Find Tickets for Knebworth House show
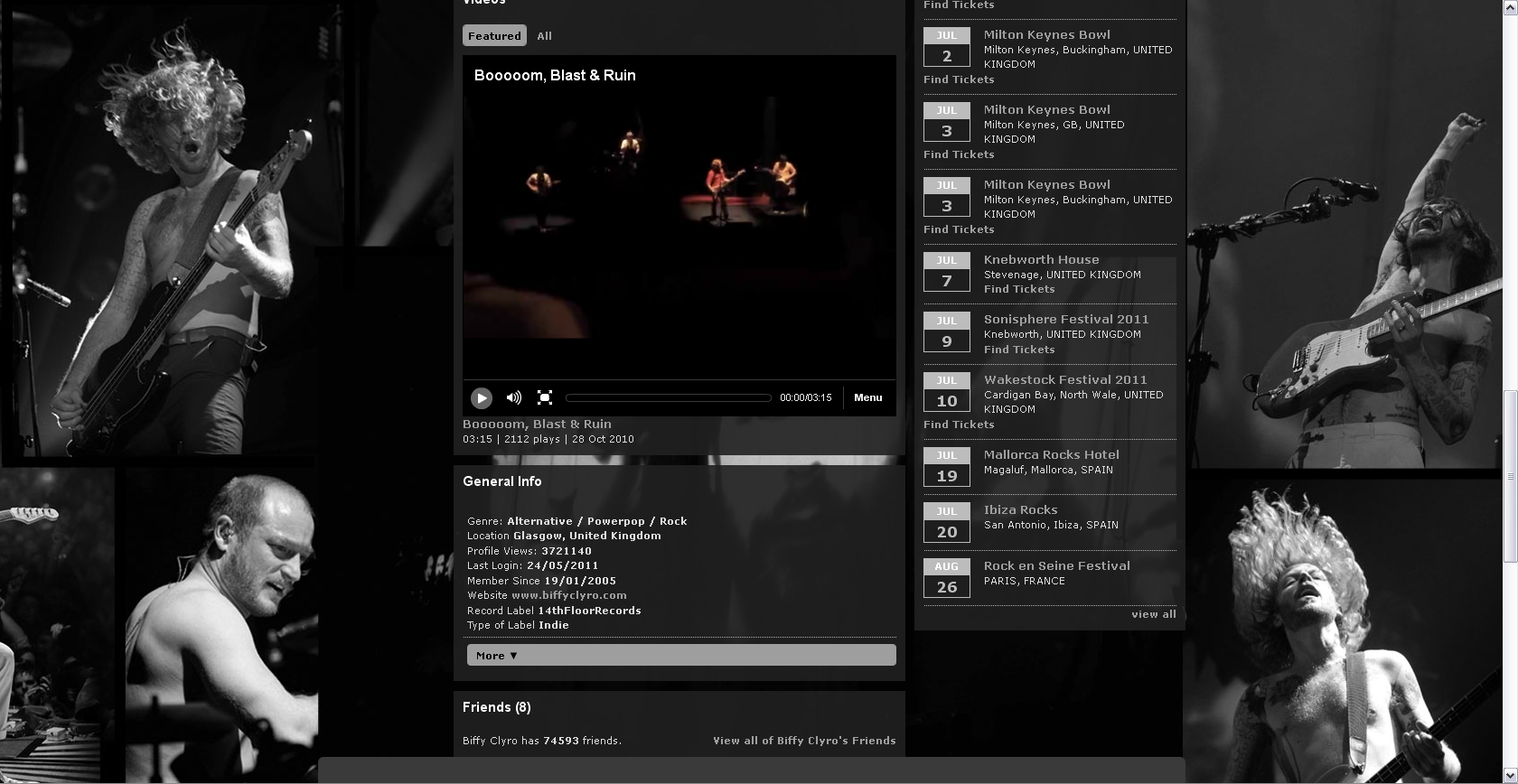Screen dimensions: 1518x784 pos(1019,289)
